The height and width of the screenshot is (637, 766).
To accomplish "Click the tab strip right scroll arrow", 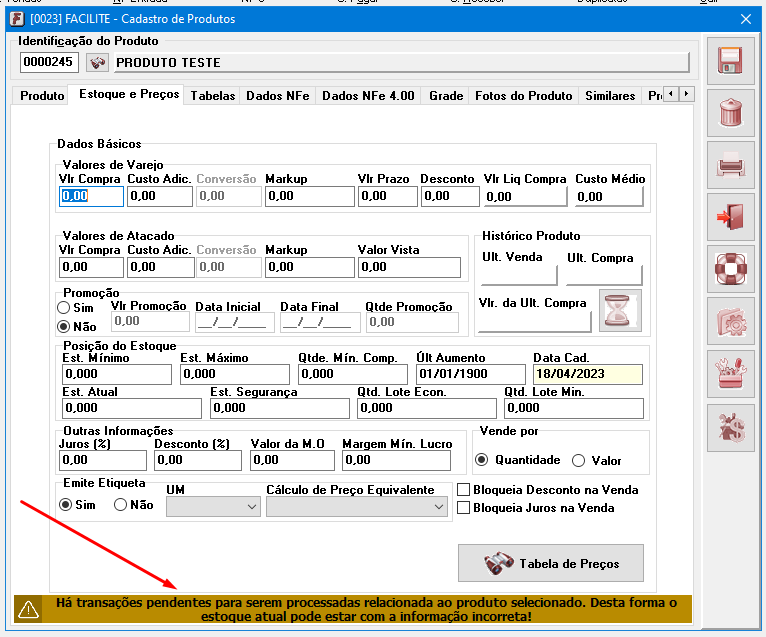I will (x=686, y=94).
